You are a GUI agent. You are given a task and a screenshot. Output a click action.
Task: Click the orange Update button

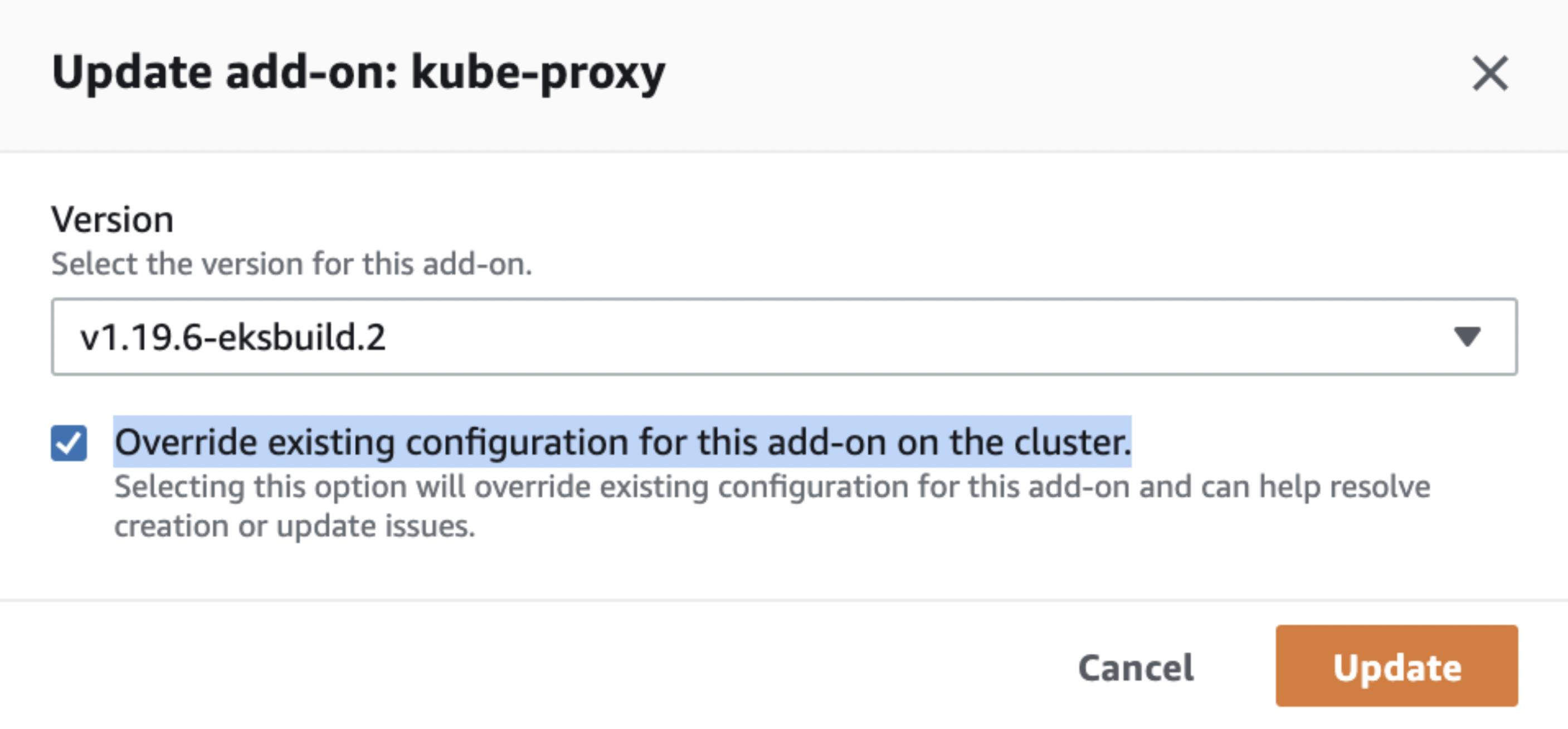coord(1396,666)
